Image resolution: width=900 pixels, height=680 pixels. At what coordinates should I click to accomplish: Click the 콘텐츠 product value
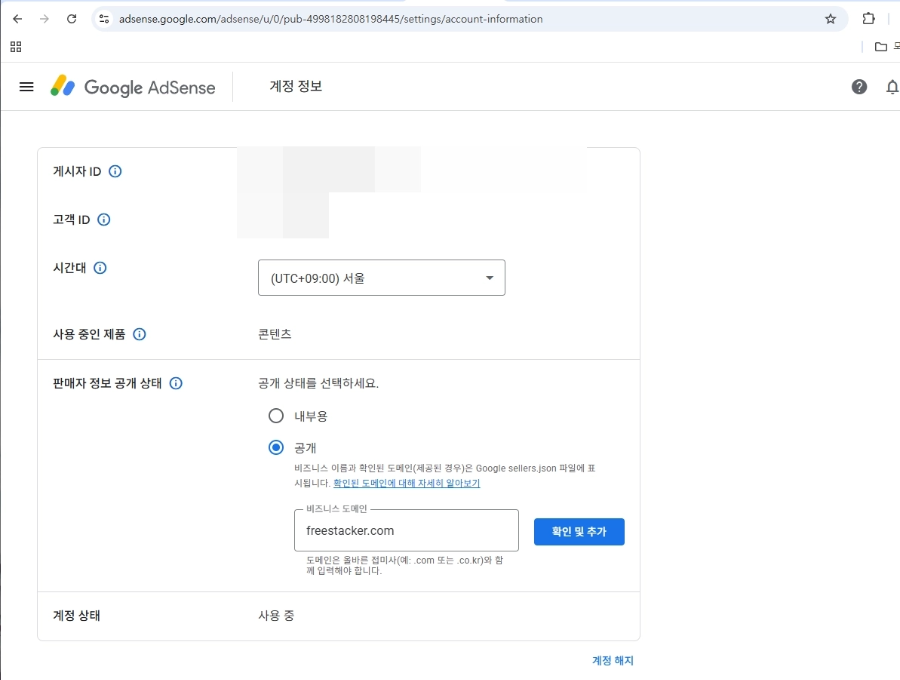pos(275,334)
